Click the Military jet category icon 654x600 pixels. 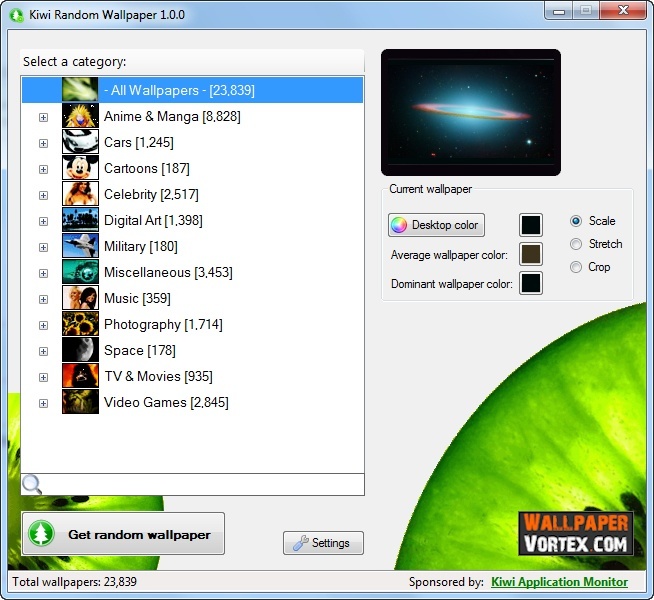[x=80, y=246]
